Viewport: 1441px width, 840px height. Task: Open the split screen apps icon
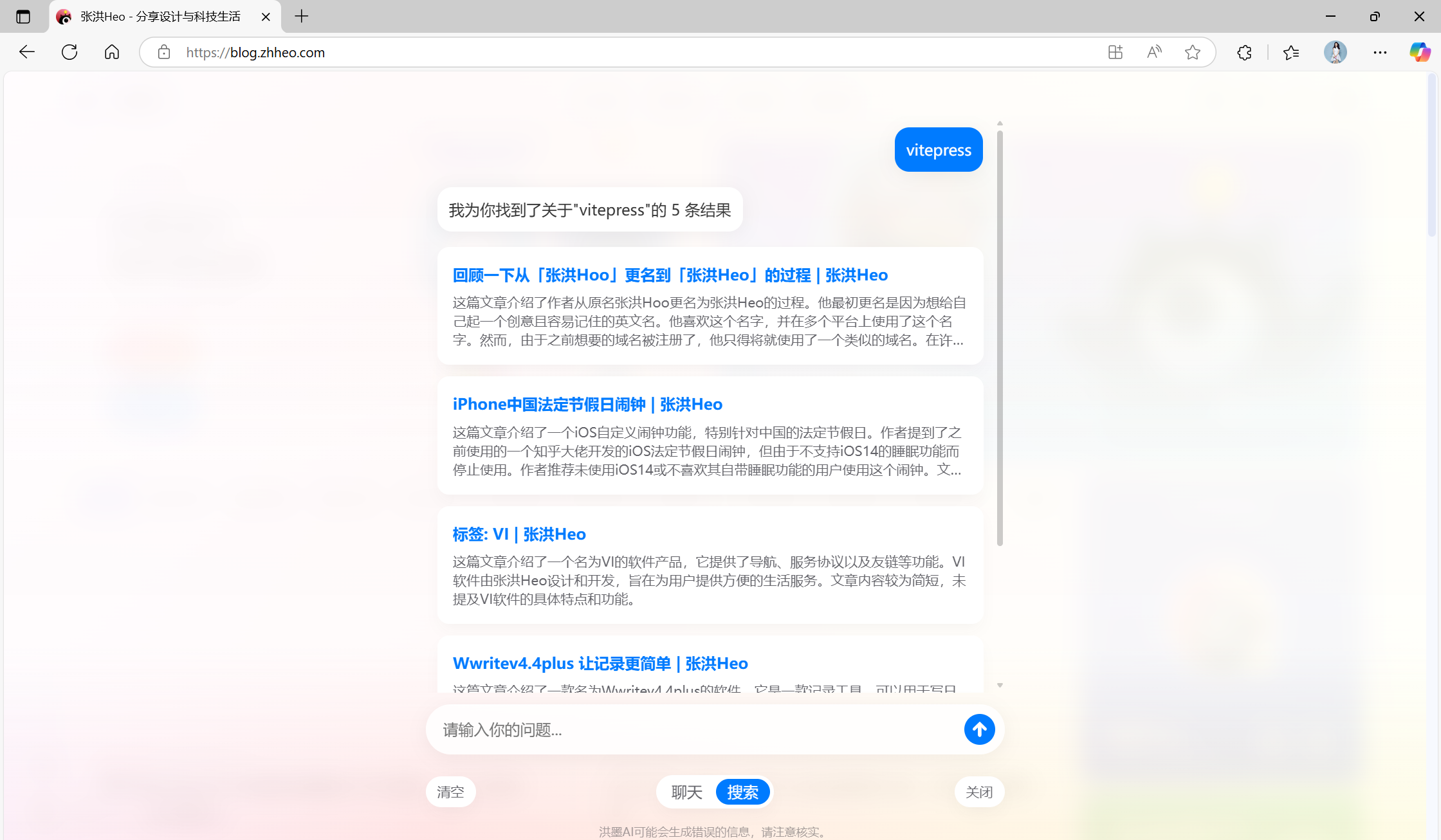click(x=1115, y=52)
